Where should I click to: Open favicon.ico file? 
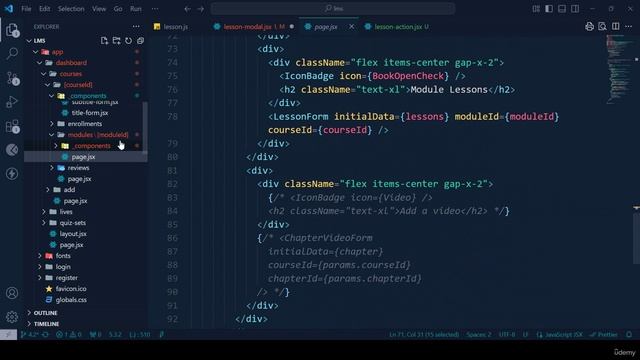[x=71, y=289]
